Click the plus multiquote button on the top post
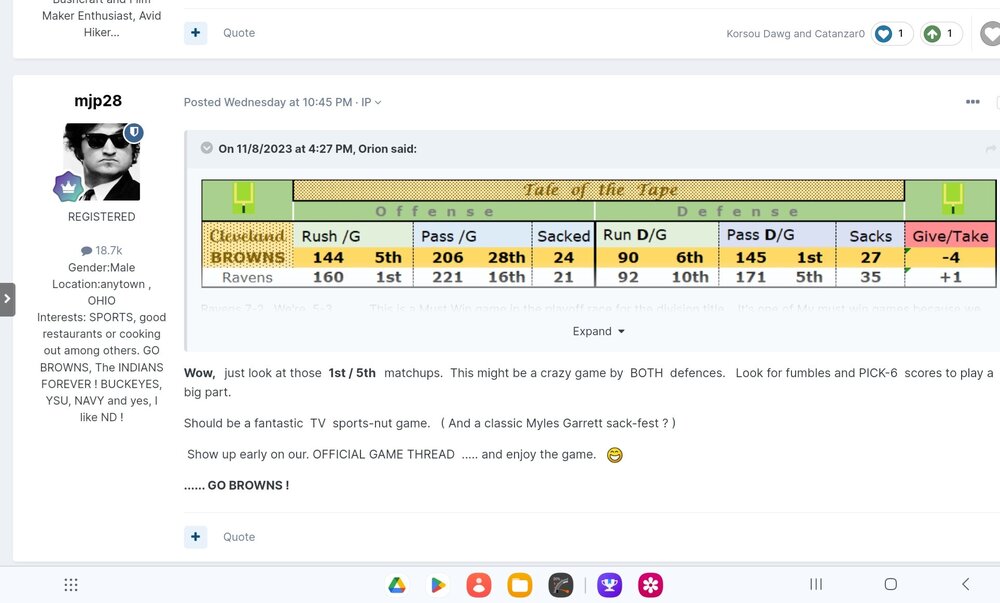Viewport: 1000px width, 603px height. [x=196, y=33]
